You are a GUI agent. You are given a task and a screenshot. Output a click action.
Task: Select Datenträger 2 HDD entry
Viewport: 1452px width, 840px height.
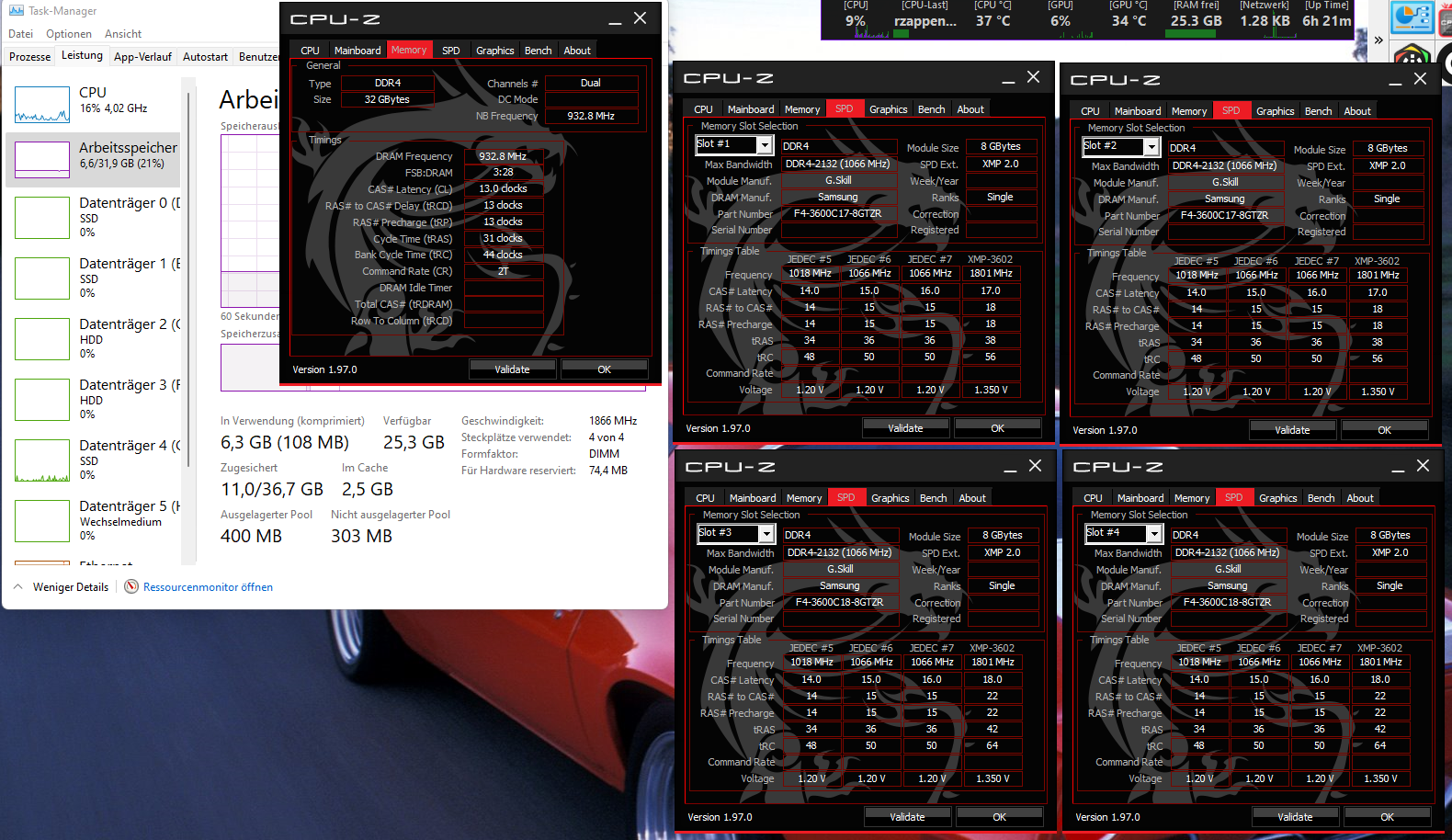point(94,338)
